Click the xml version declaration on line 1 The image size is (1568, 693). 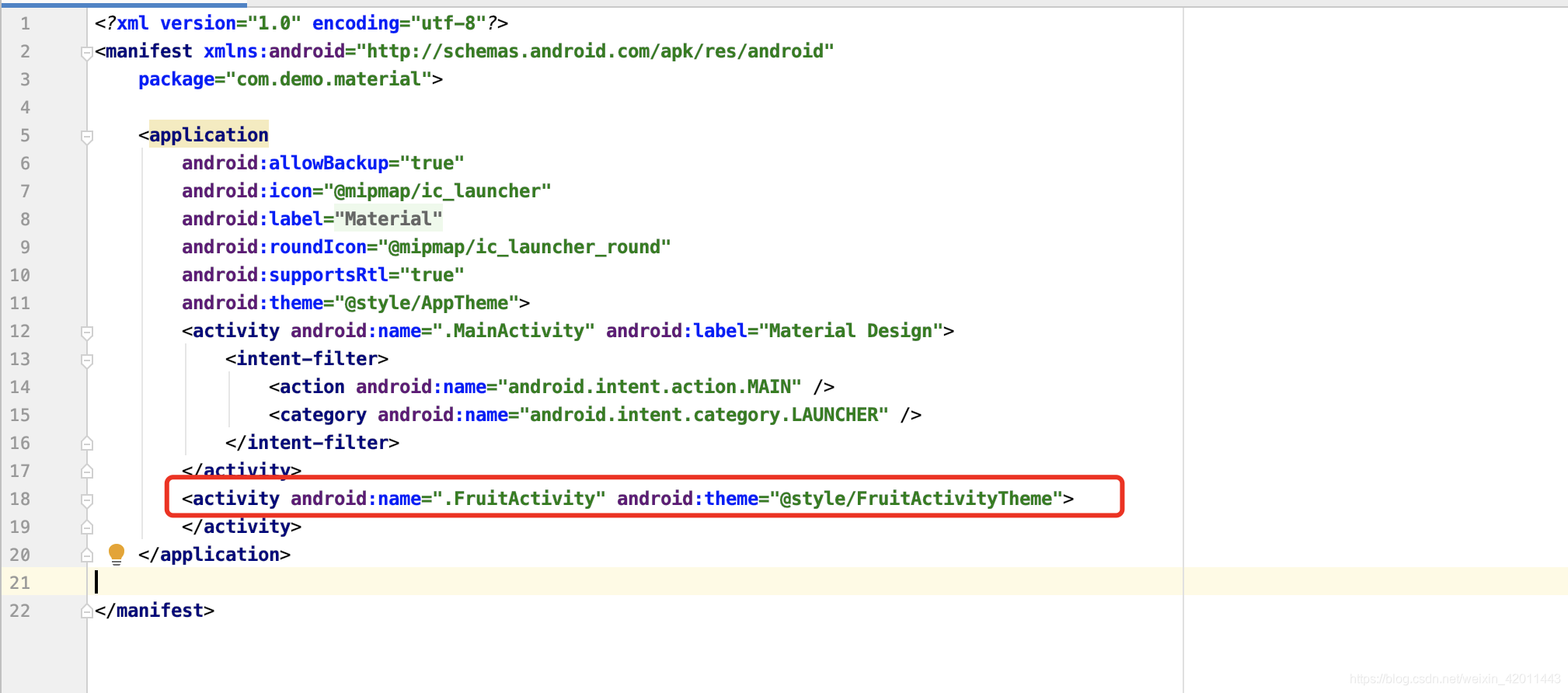click(x=301, y=23)
